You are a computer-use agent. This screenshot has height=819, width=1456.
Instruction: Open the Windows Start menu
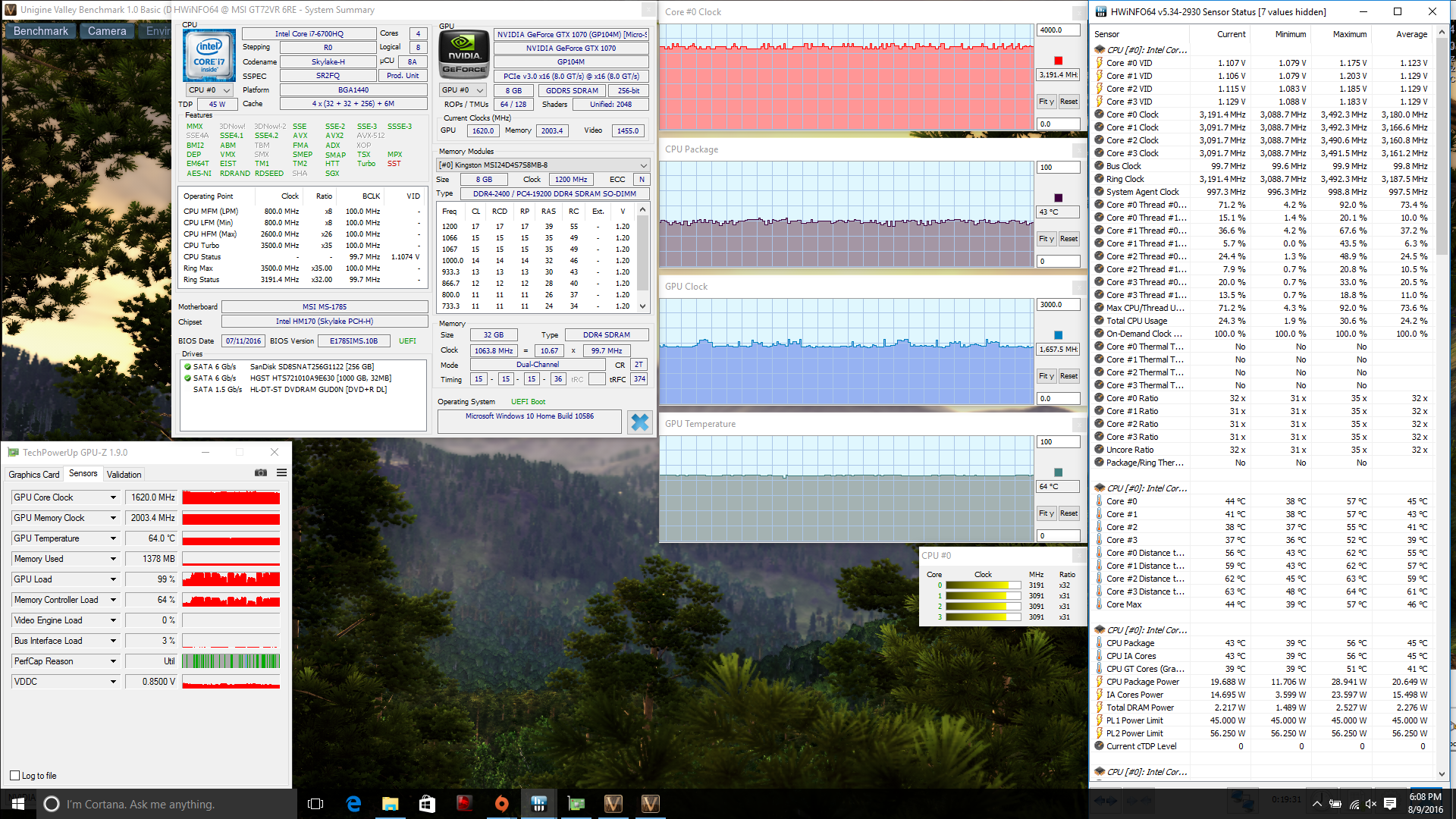[18, 804]
